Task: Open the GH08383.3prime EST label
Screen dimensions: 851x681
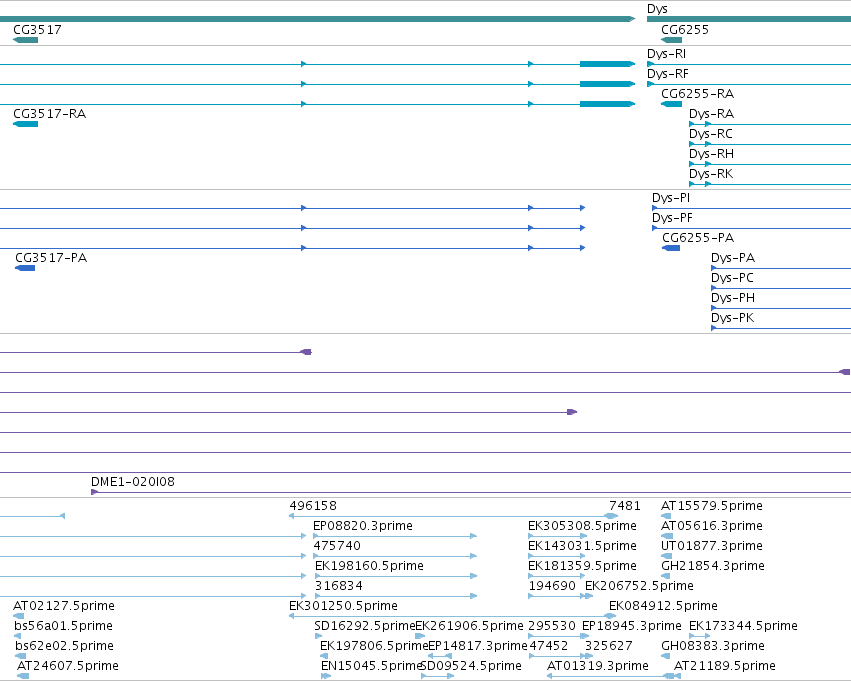Action: (x=713, y=646)
